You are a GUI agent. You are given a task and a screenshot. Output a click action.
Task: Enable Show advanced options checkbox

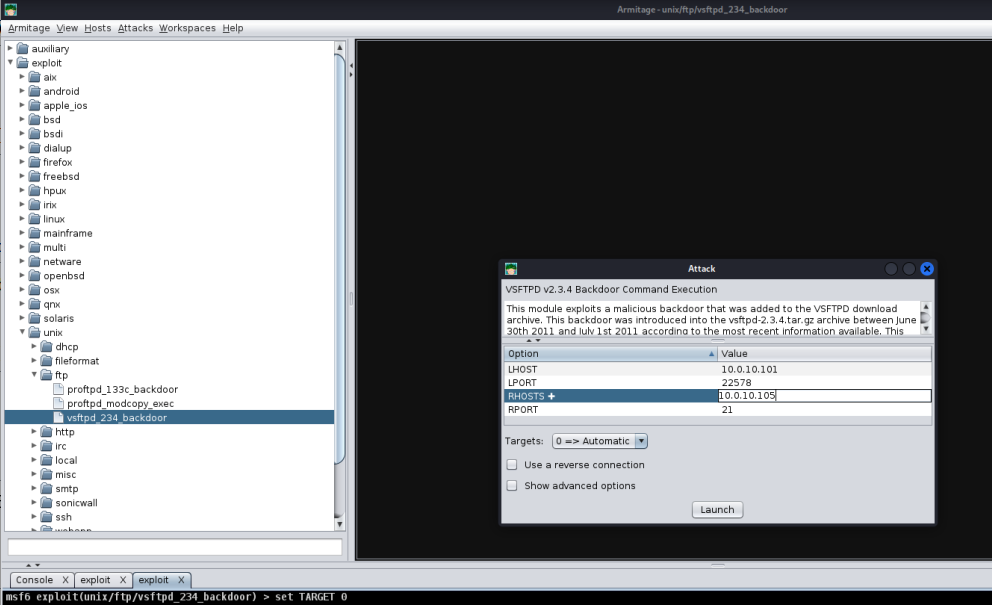[512, 486]
